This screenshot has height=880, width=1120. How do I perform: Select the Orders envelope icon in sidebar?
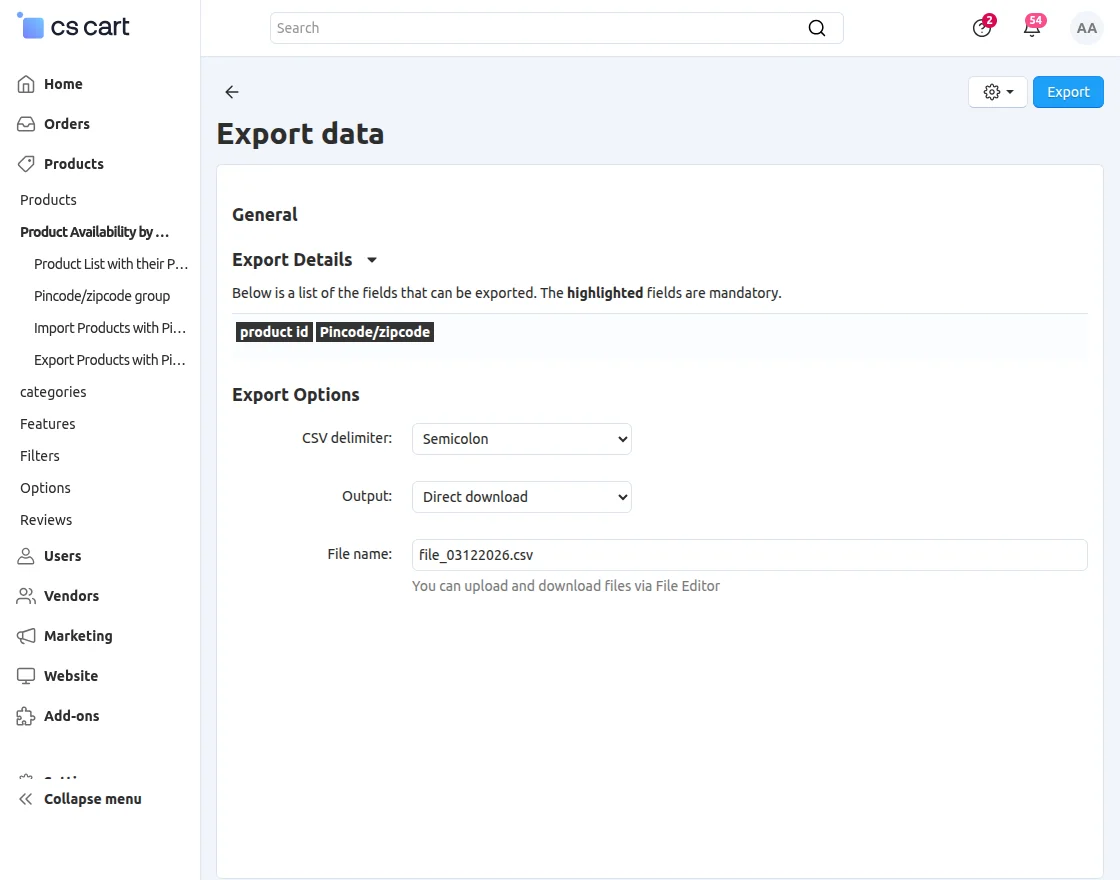(x=24, y=124)
